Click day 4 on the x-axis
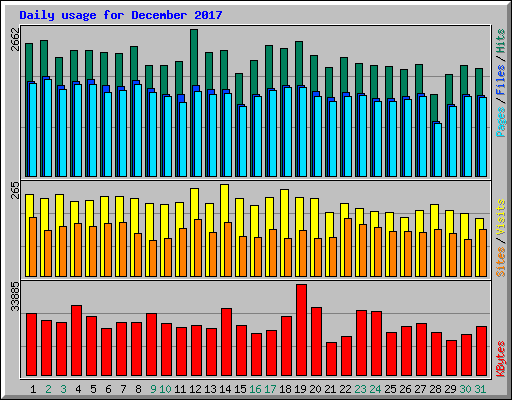512x400 pixels. tap(78, 389)
